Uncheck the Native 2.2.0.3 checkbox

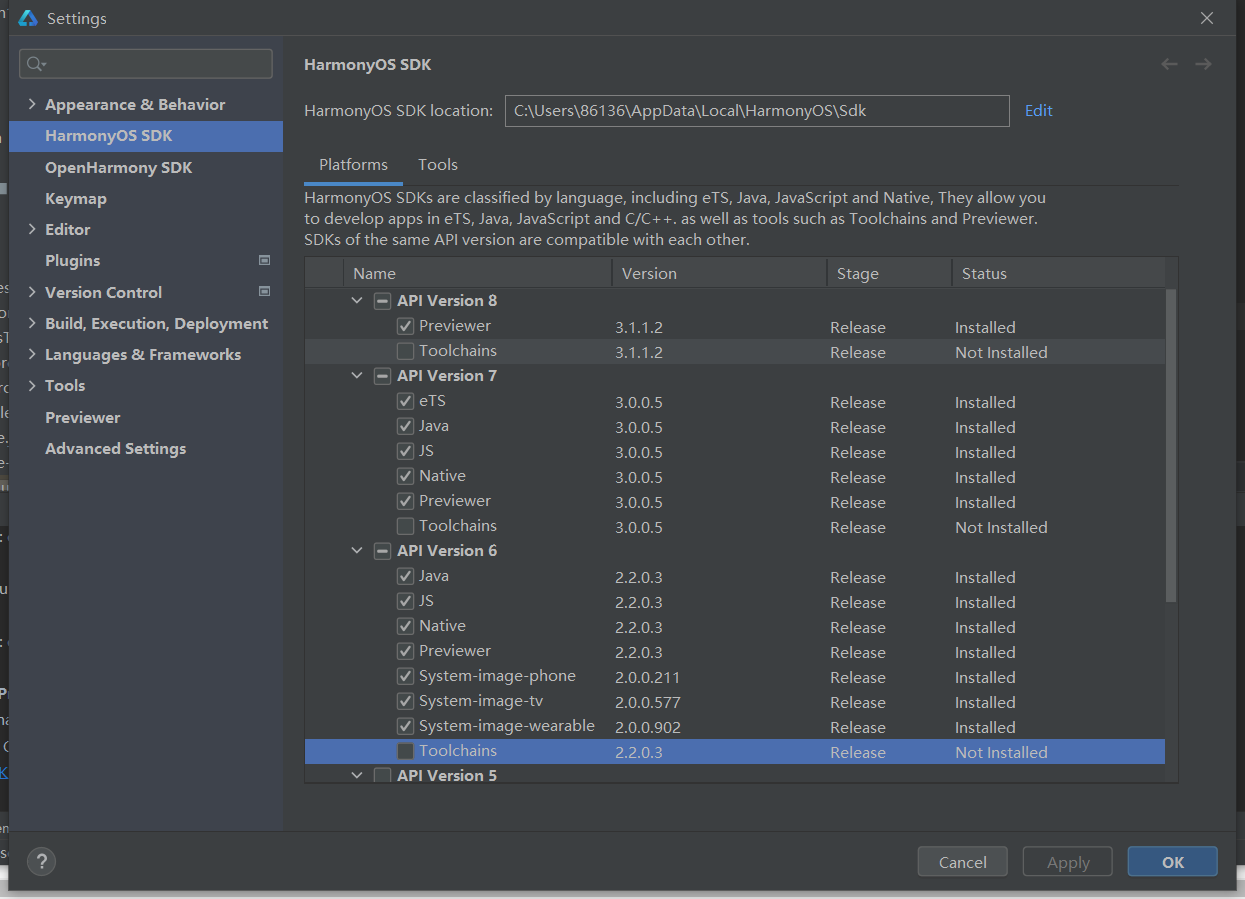click(405, 626)
